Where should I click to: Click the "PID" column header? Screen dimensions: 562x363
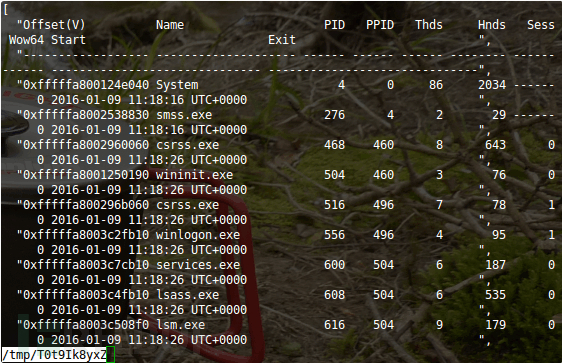334,25
